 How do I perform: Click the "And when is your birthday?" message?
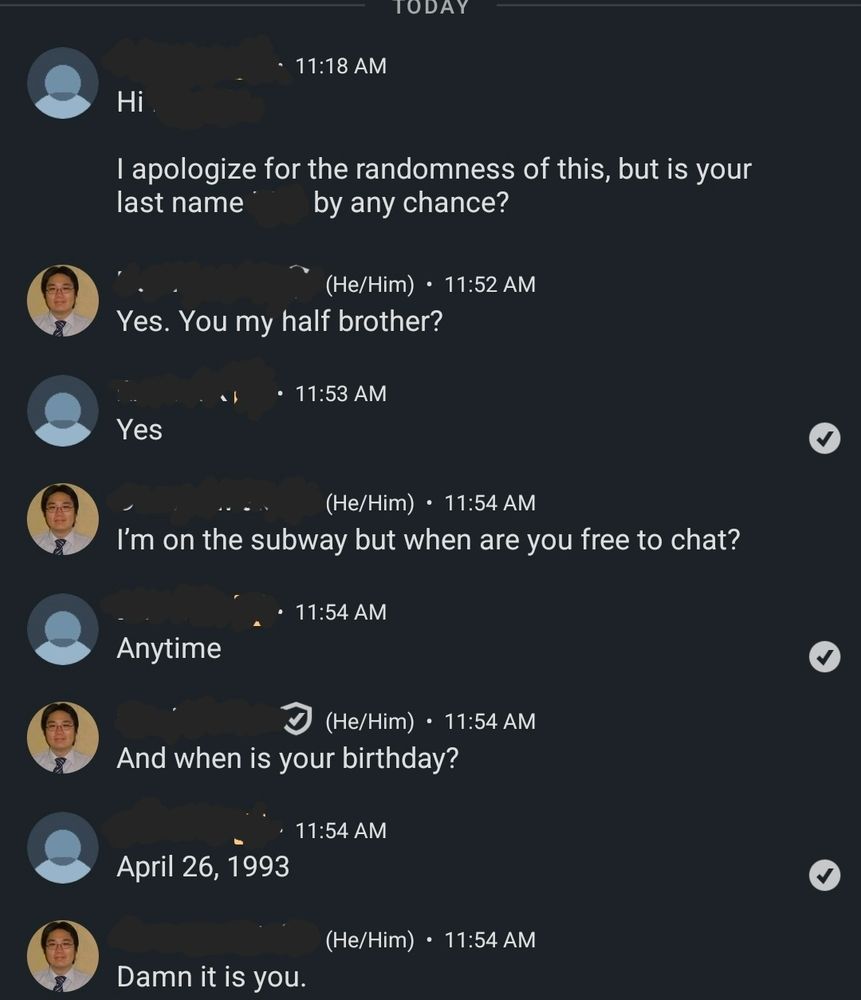point(287,758)
